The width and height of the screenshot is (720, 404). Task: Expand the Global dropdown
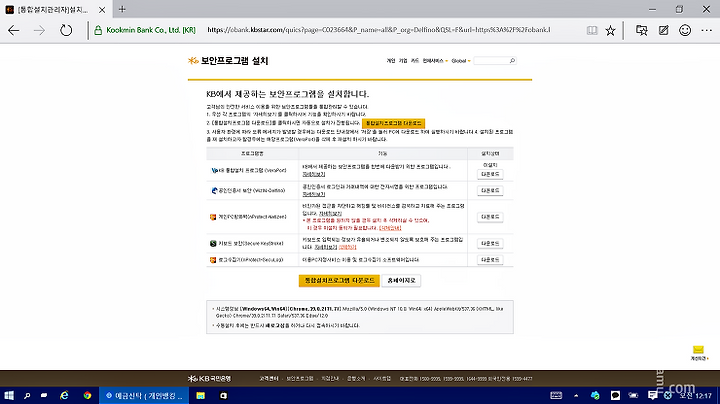pyautogui.click(x=461, y=61)
